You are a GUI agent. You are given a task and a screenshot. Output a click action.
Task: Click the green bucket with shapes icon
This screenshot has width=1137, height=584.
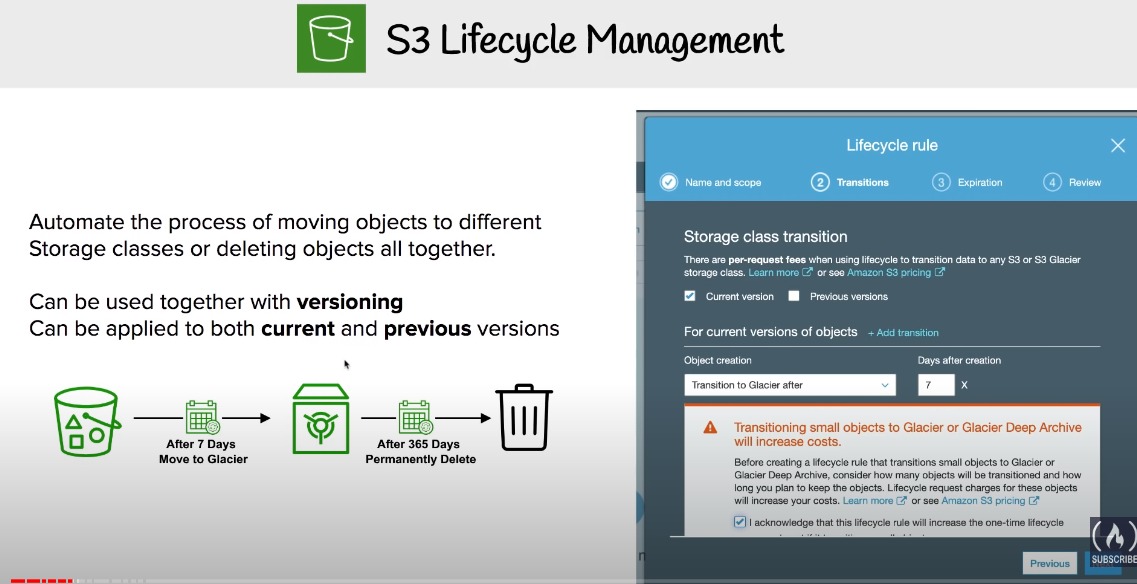pyautogui.click(x=87, y=421)
